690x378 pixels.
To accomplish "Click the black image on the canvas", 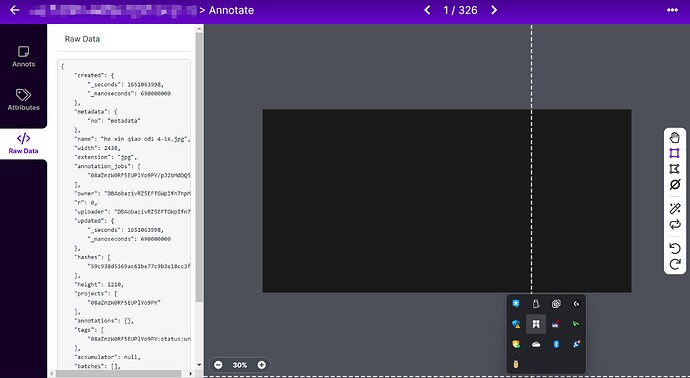I will [x=447, y=201].
